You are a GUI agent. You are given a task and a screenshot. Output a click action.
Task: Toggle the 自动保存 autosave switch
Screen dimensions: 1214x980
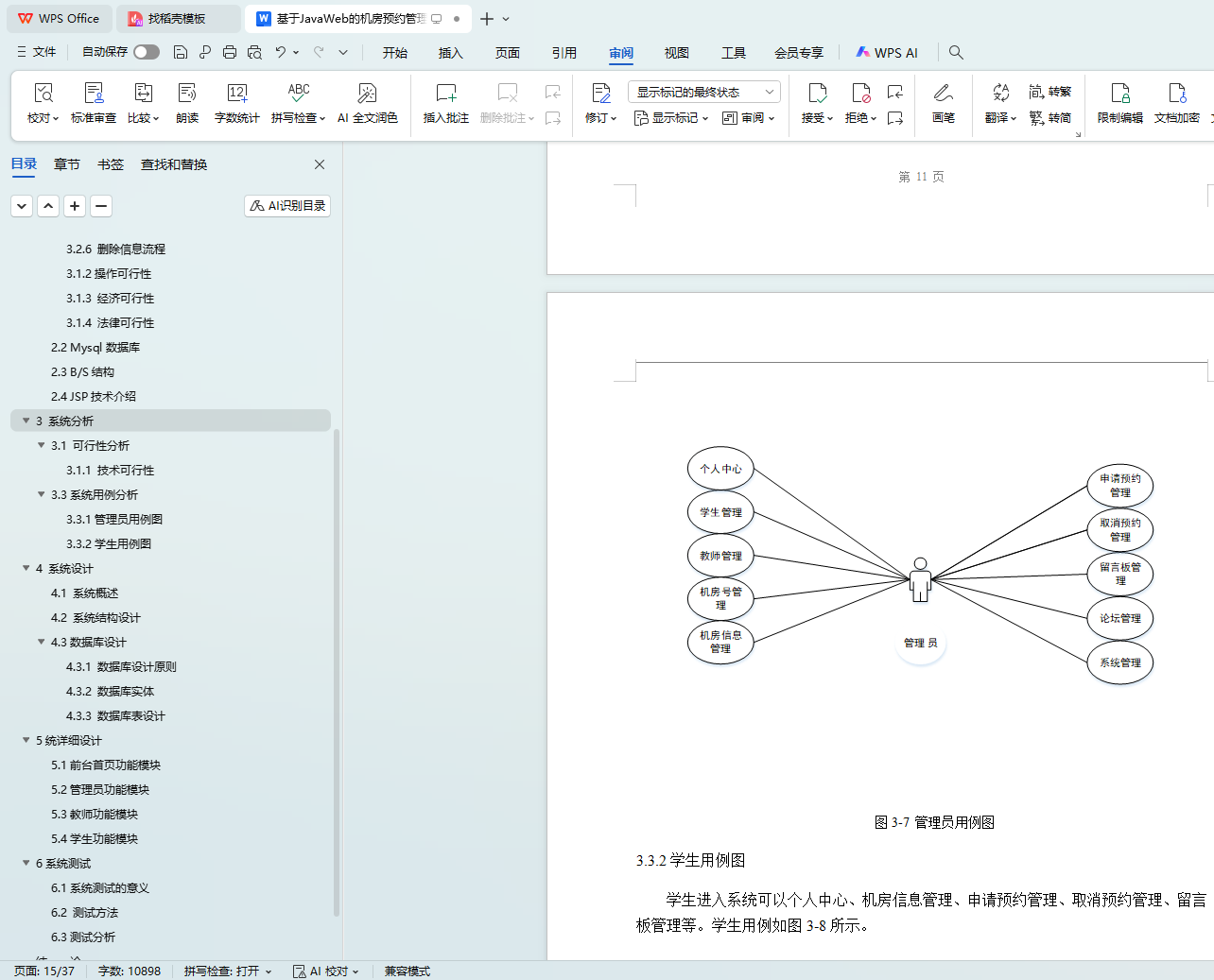pos(147,52)
